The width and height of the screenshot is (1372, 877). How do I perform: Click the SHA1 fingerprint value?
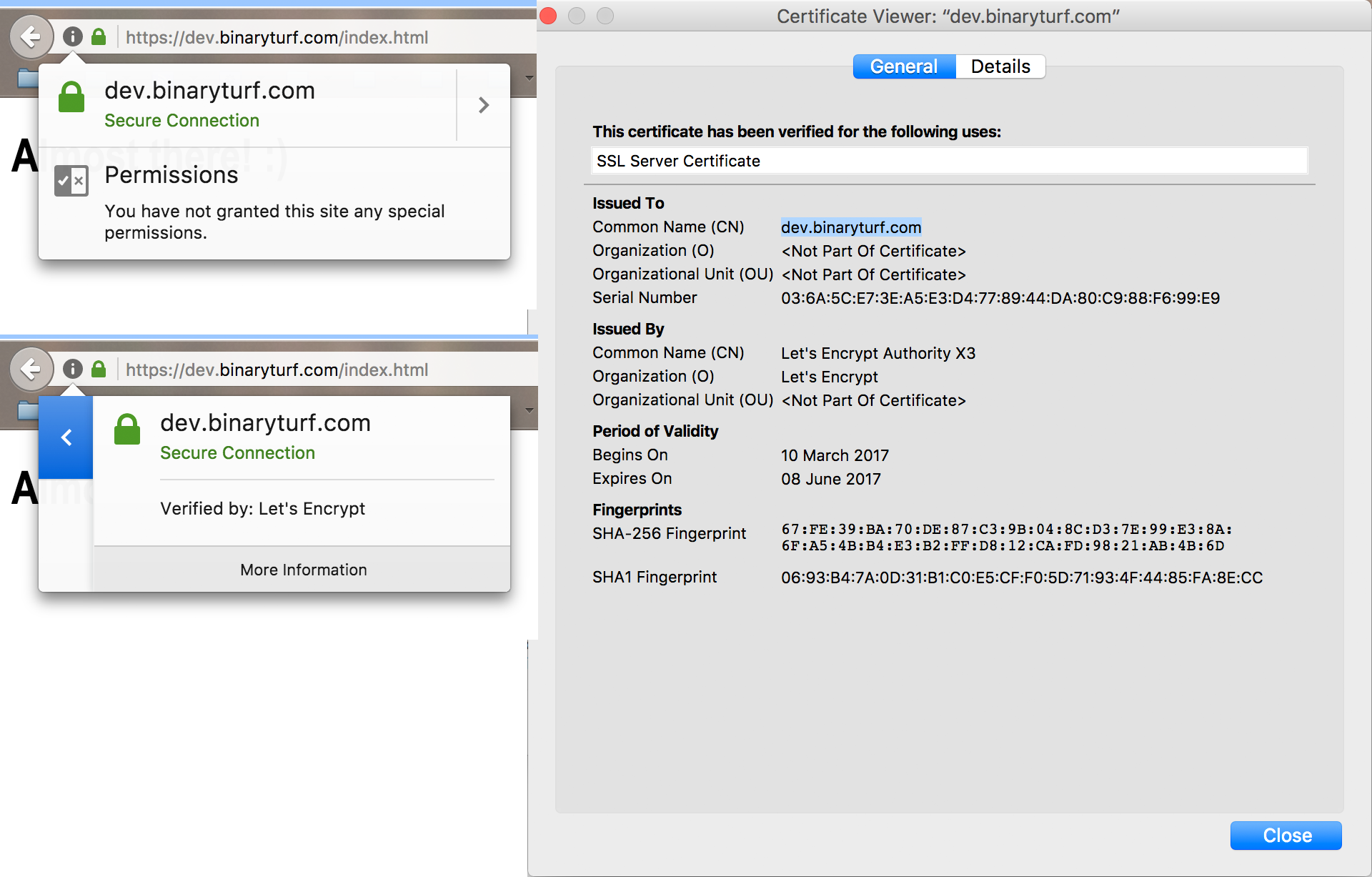pos(1022,578)
